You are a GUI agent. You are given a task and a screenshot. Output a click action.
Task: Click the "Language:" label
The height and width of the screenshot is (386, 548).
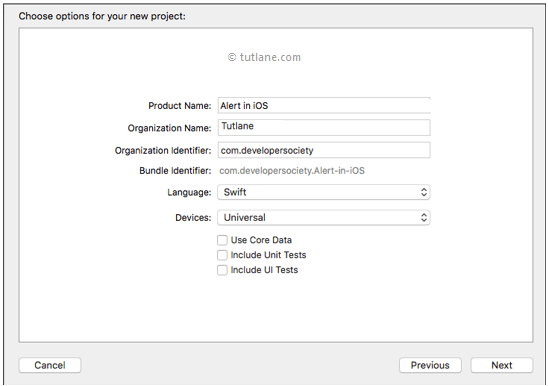[189, 193]
